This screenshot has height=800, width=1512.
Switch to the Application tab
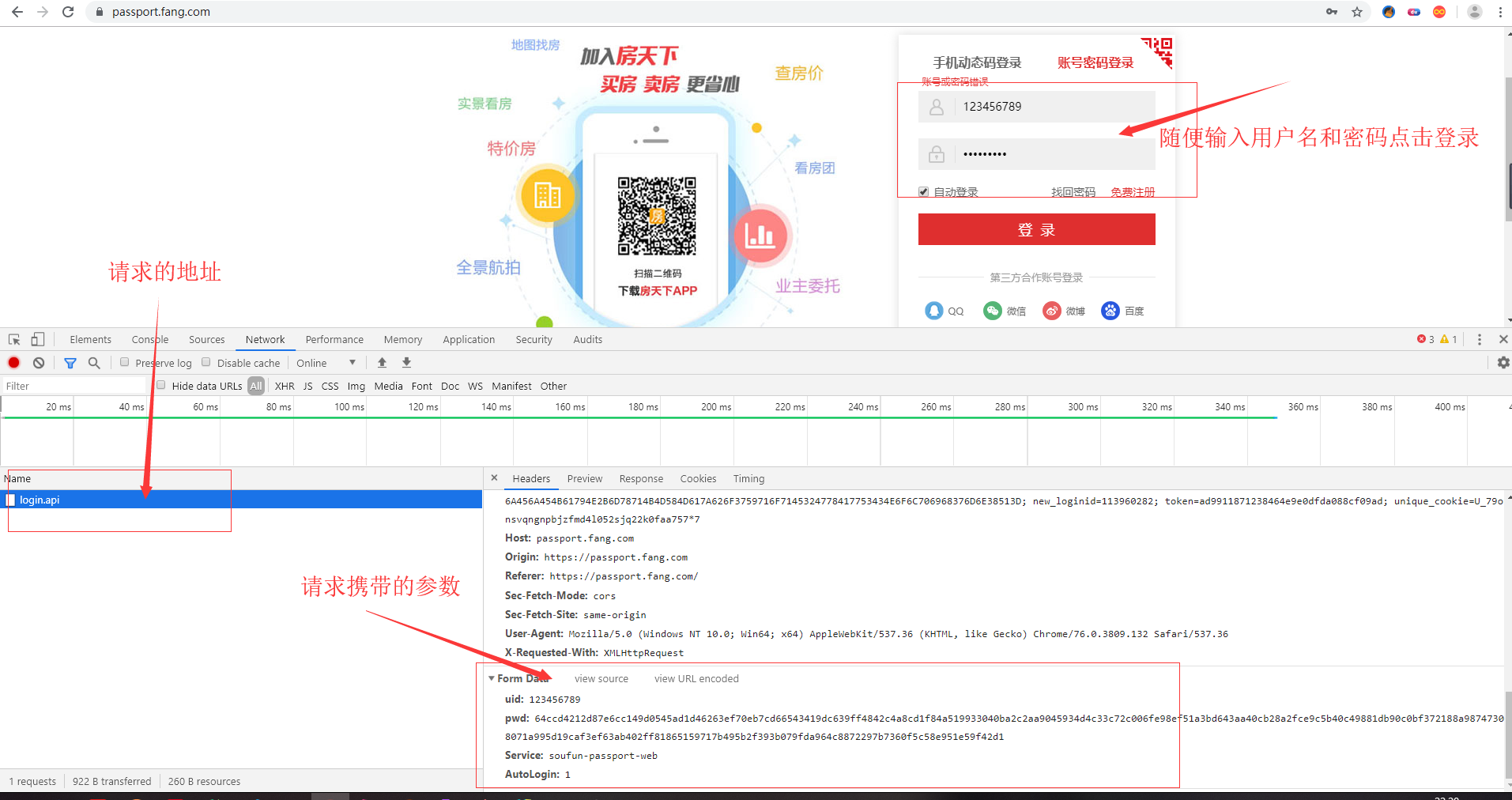pos(469,339)
